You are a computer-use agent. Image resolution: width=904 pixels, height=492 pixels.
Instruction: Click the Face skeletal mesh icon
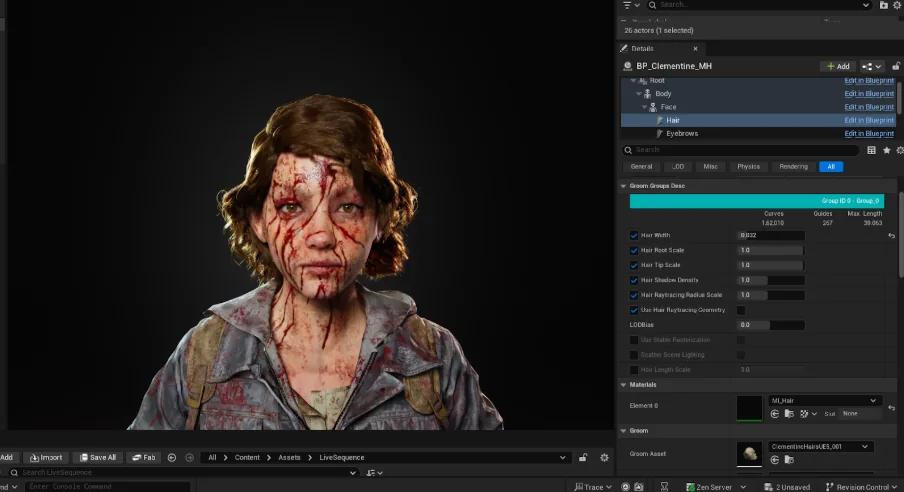tap(653, 107)
